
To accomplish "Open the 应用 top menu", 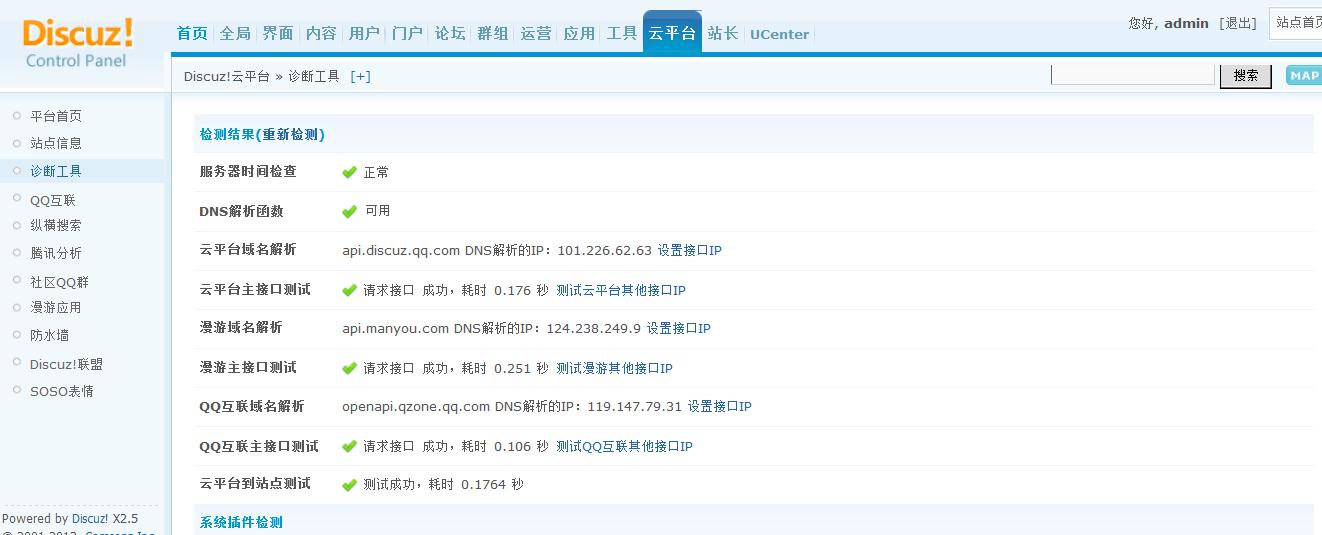I will pos(579,33).
